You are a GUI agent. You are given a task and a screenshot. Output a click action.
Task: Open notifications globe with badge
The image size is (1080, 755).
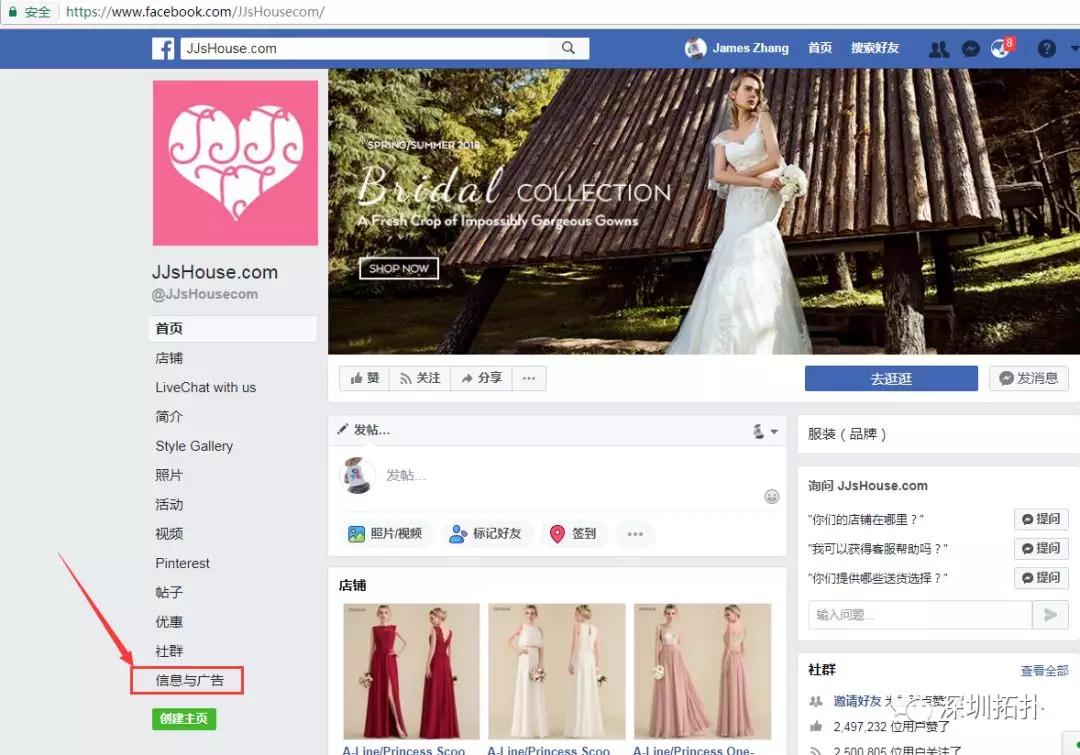coord(1000,48)
